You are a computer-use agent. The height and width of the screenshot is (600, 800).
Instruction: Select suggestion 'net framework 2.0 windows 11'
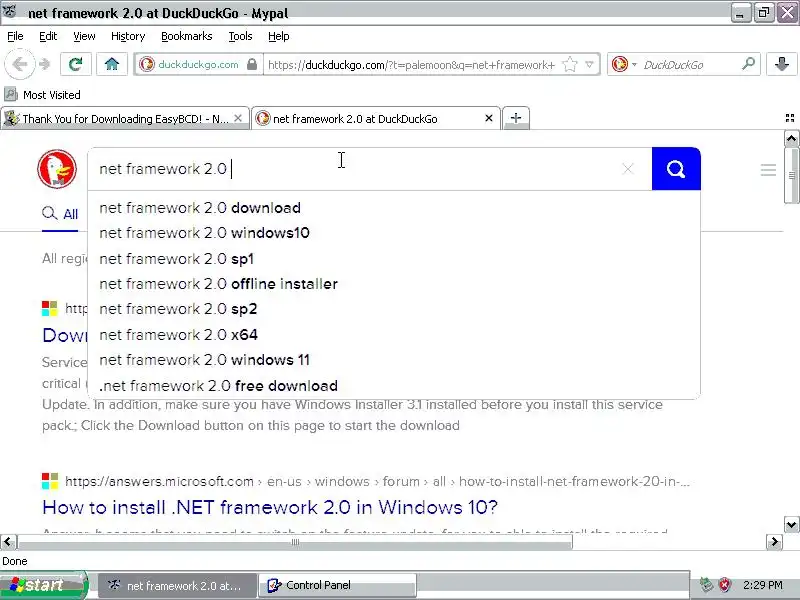pos(394,360)
